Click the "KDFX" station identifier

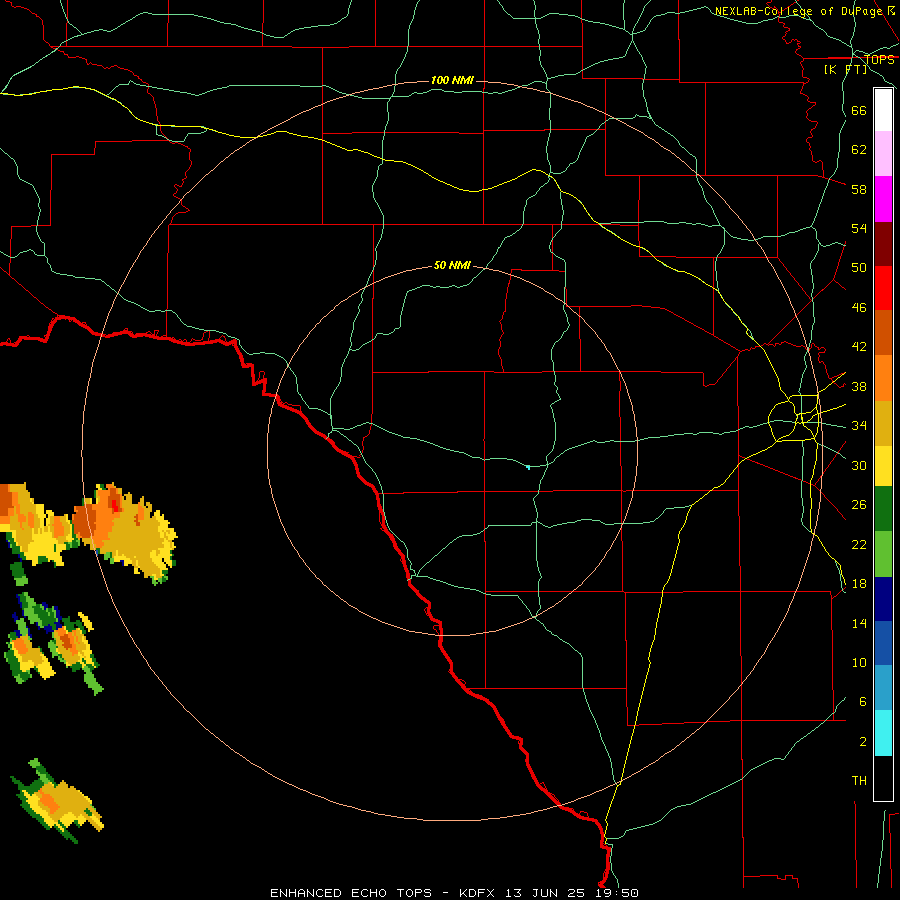(x=478, y=893)
